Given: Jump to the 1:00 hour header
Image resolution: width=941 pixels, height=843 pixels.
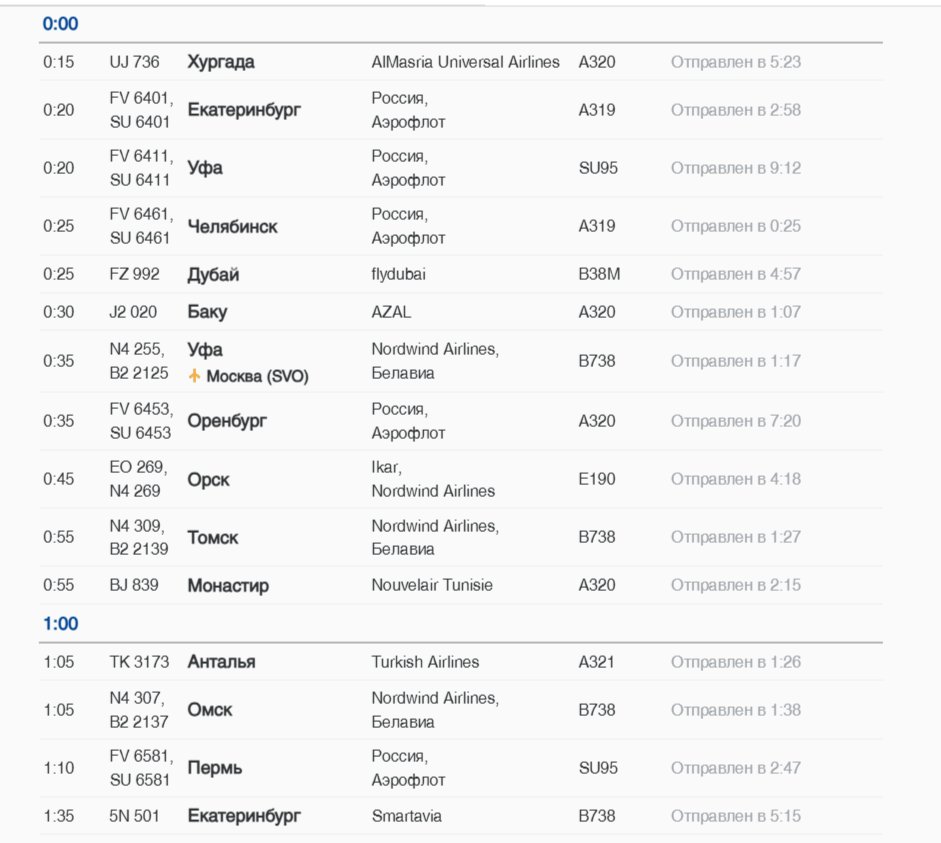Looking at the screenshot, I should coord(60,624).
